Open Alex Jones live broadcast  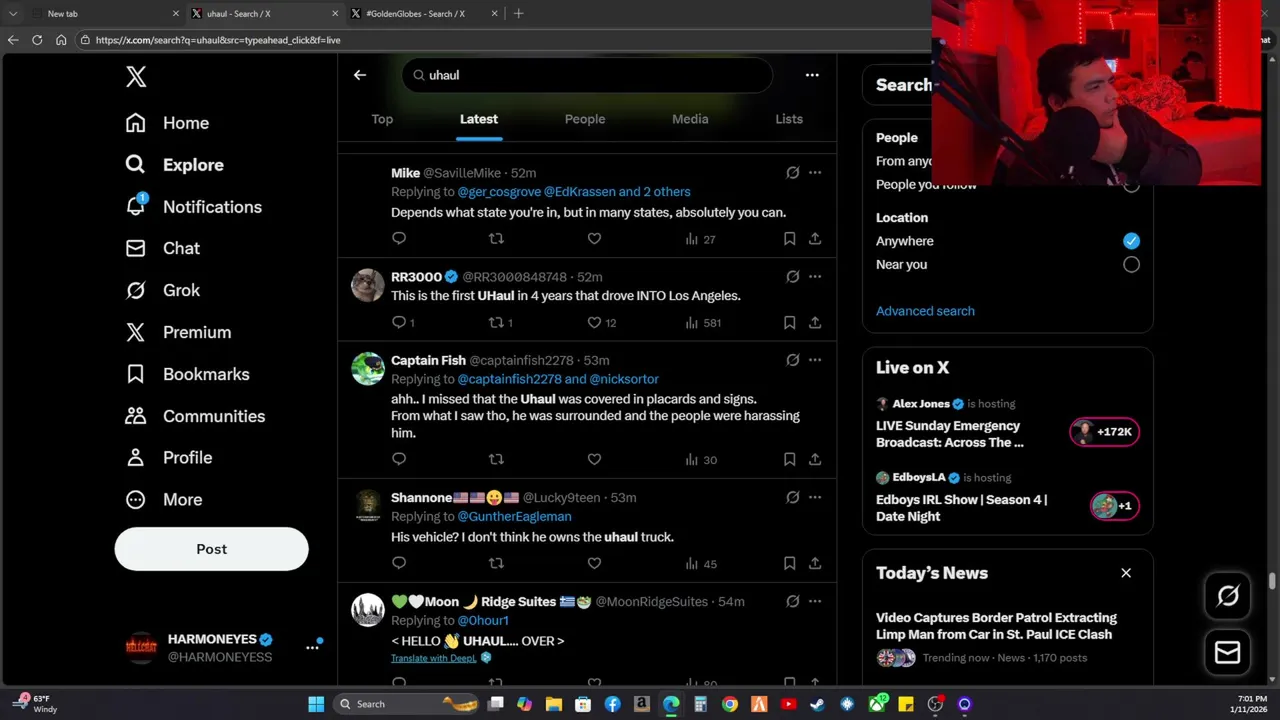[1007, 423]
